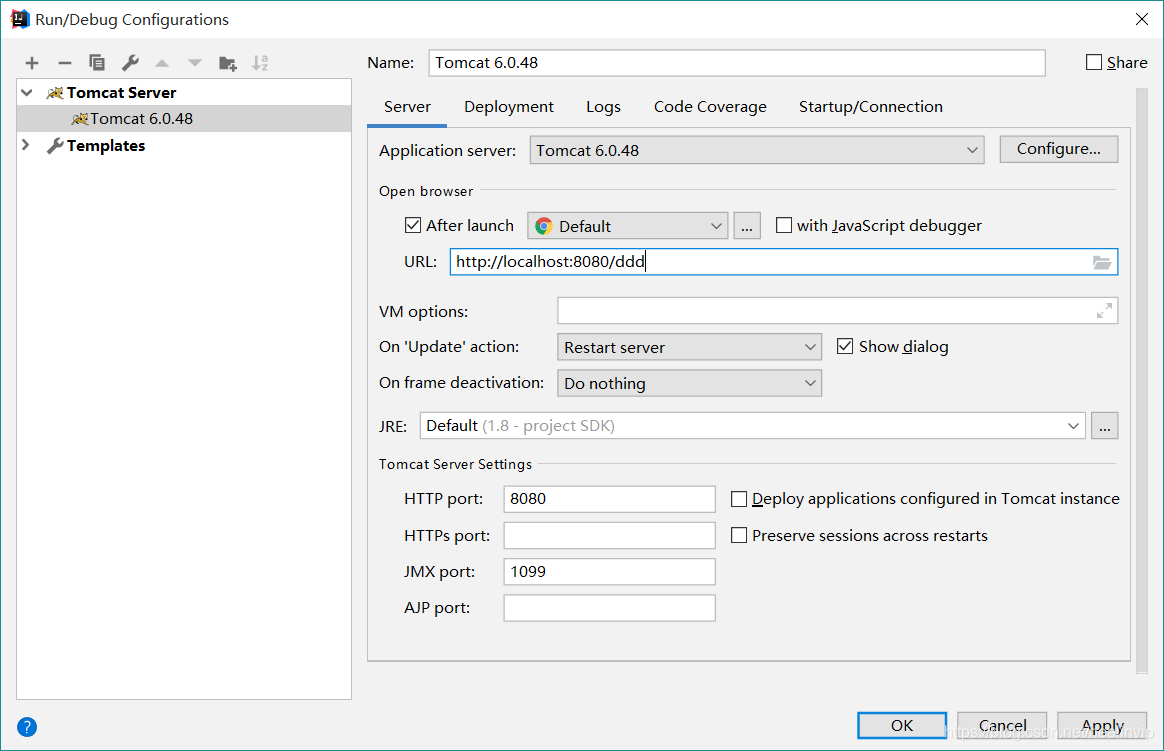Enable with JavaScript debugger option
The image size is (1164, 751).
pyautogui.click(x=783, y=225)
